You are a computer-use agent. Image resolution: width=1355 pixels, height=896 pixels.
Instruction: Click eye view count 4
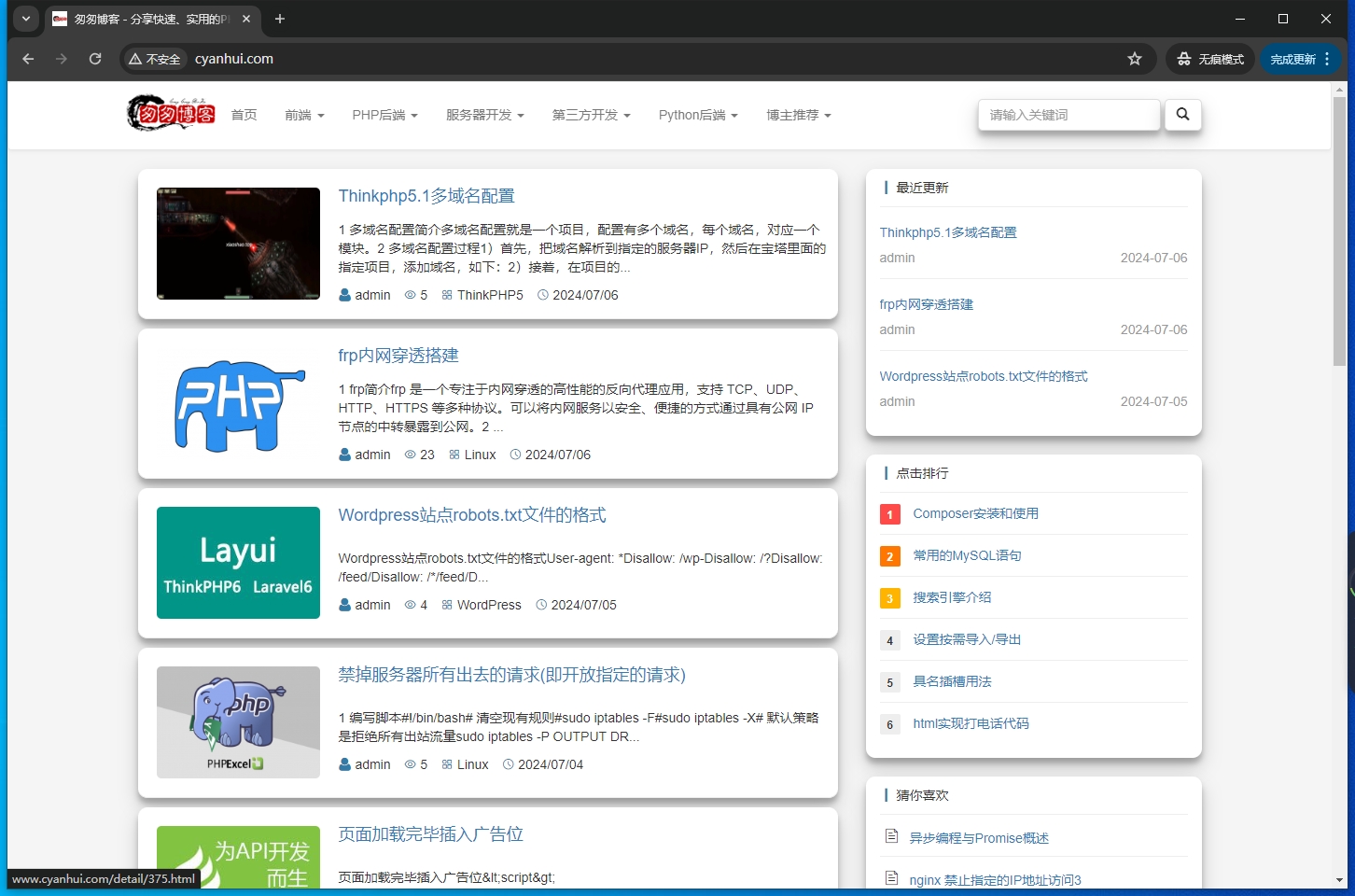[x=416, y=605]
